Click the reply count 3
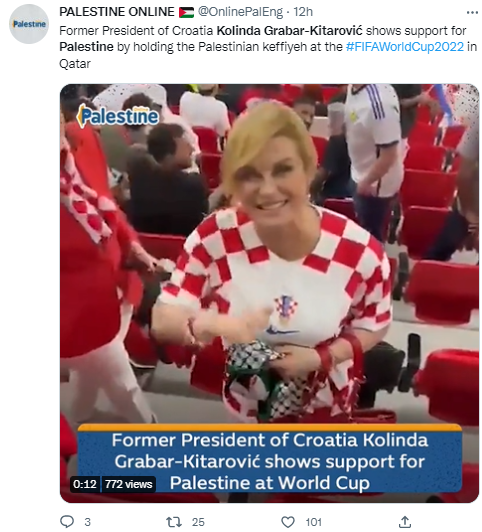 [87, 522]
